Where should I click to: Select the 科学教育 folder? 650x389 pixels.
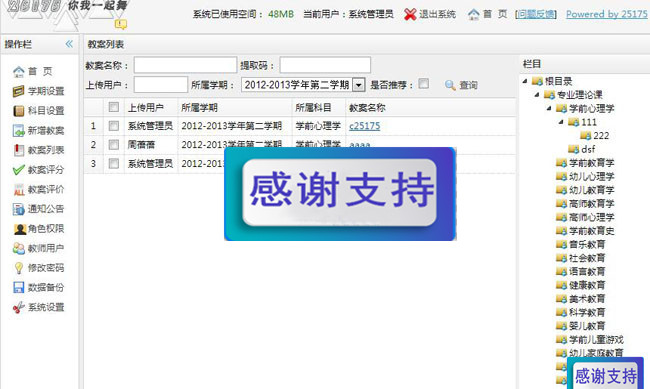[580, 312]
